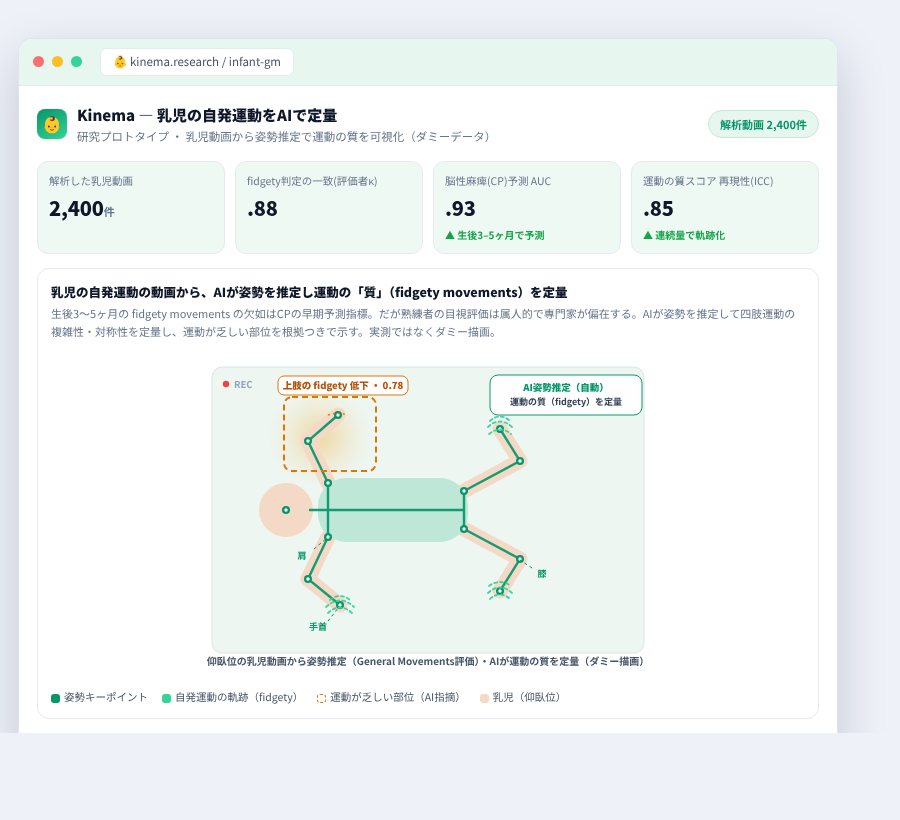Open the 脳性麻痺(CP)予測 AUC card
This screenshot has height=820, width=900.
(x=527, y=207)
